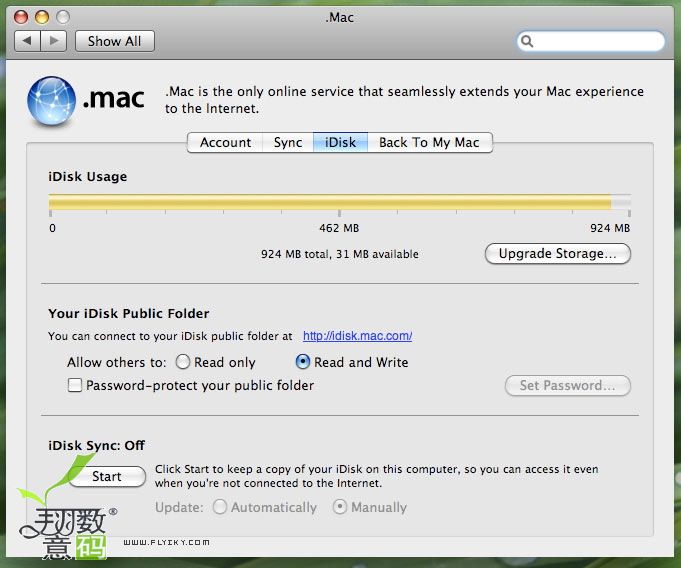Click the '462 MB' midpoint label
The image size is (681, 568).
(339, 228)
